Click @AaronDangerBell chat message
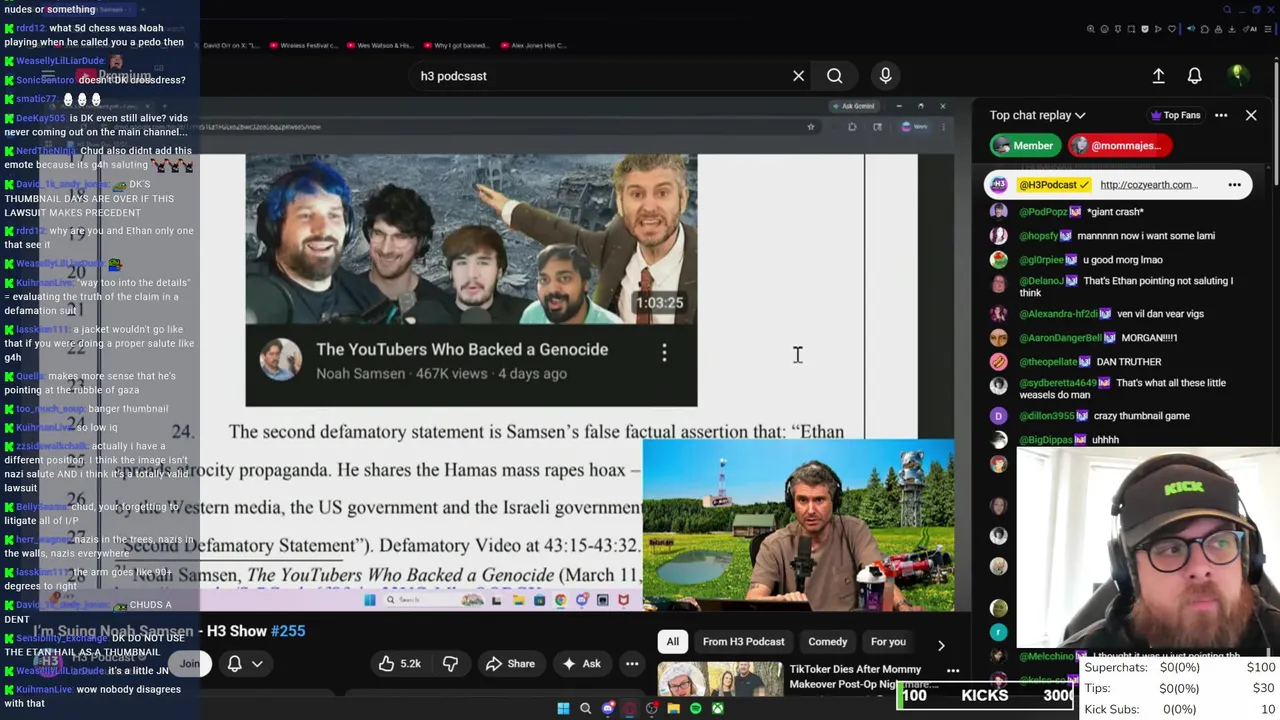The height and width of the screenshot is (720, 1280). tap(1098, 338)
